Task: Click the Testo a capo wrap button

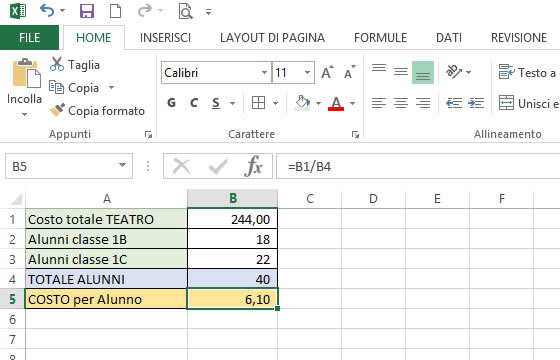Action: (x=528, y=72)
